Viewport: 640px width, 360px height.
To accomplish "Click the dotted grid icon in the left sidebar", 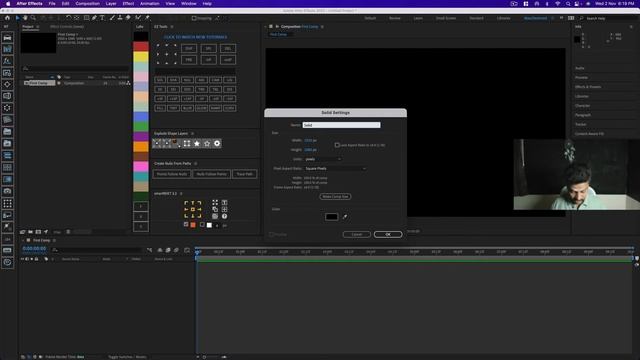I will coord(7,203).
